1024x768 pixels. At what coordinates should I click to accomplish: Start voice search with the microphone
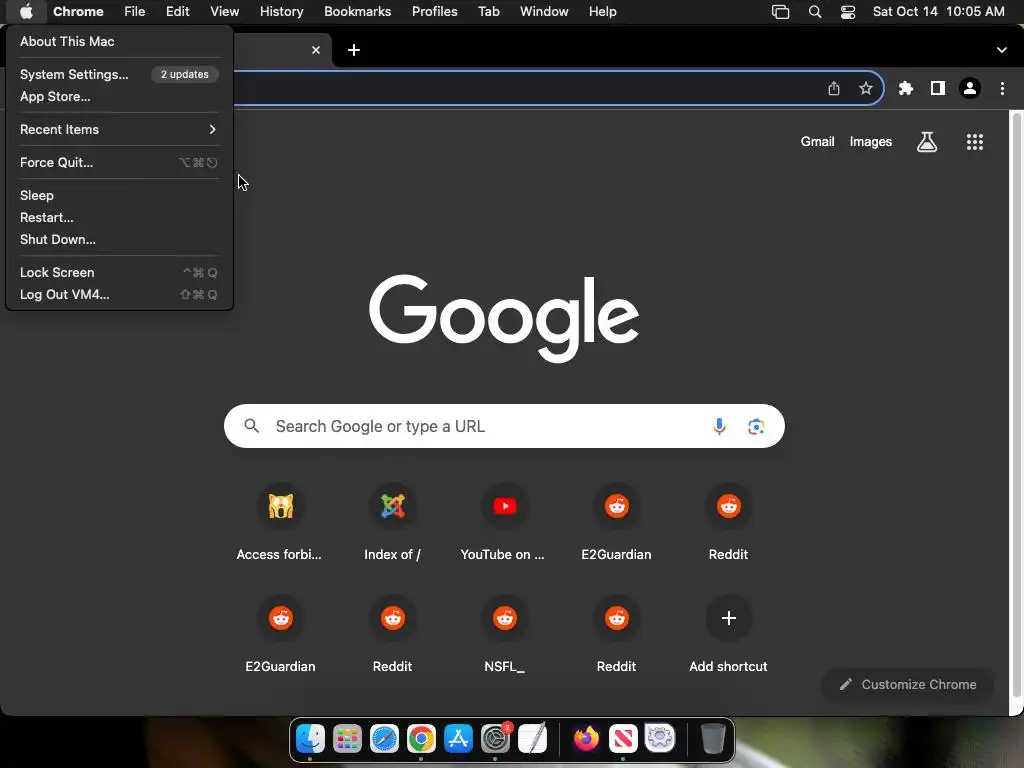pyautogui.click(x=719, y=426)
